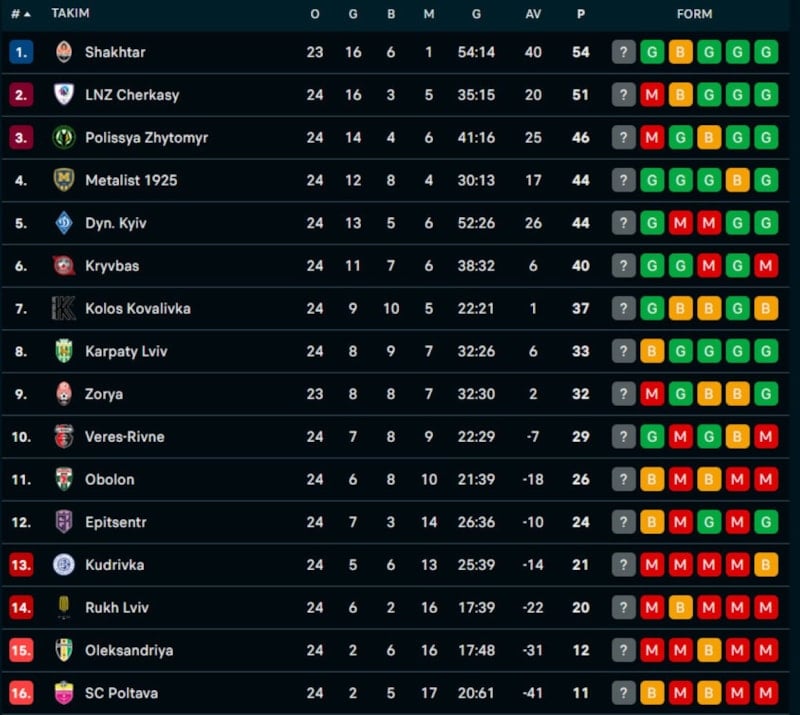Open the Metalist 1925 team name link

coord(131,181)
